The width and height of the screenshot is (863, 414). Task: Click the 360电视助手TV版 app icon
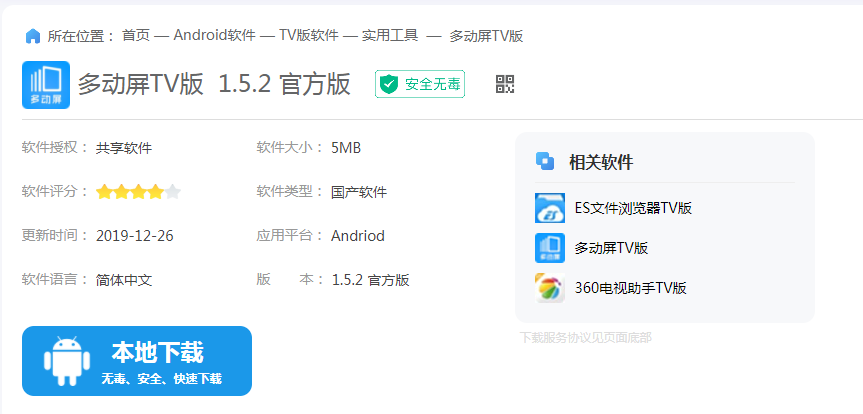pyautogui.click(x=550, y=287)
